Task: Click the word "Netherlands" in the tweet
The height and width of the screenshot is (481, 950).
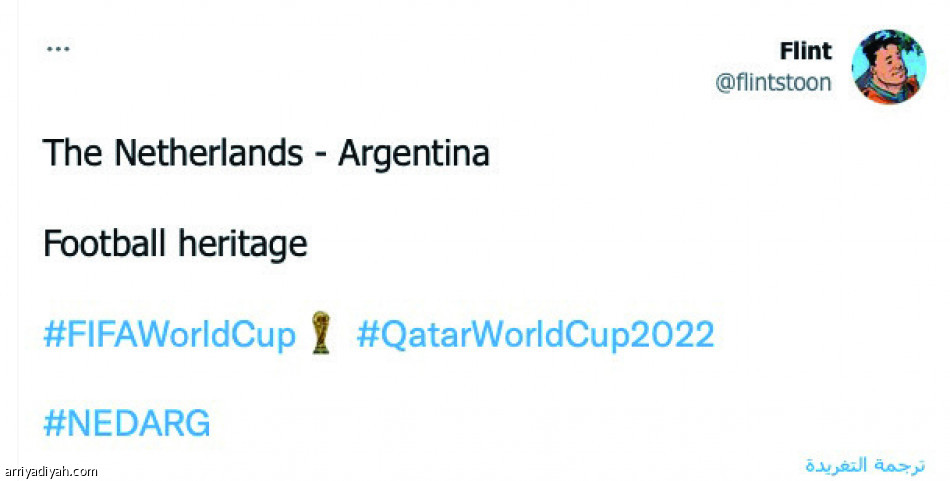Action: point(208,154)
